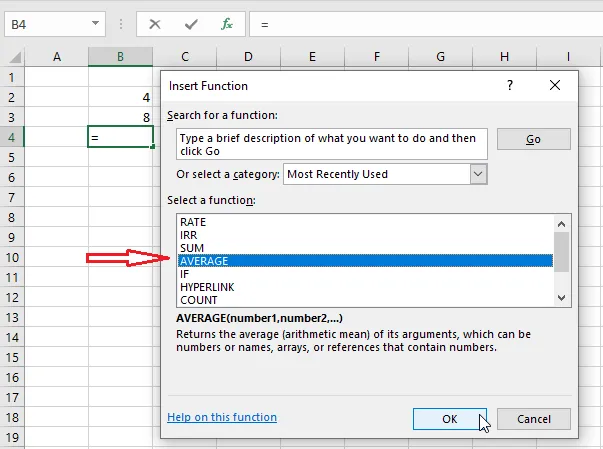This screenshot has height=449, width=603.
Task: Select IF in the function list
Action: pos(365,274)
